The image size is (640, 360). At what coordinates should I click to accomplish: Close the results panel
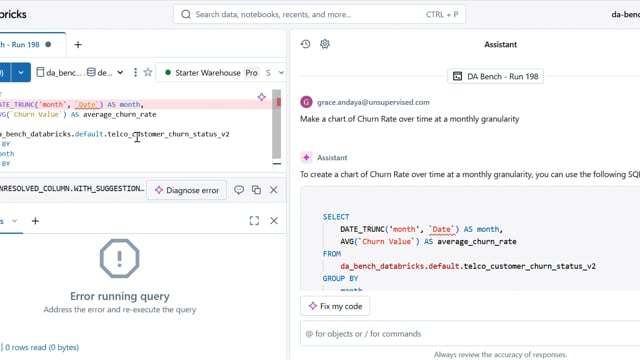pyautogui.click(x=274, y=221)
